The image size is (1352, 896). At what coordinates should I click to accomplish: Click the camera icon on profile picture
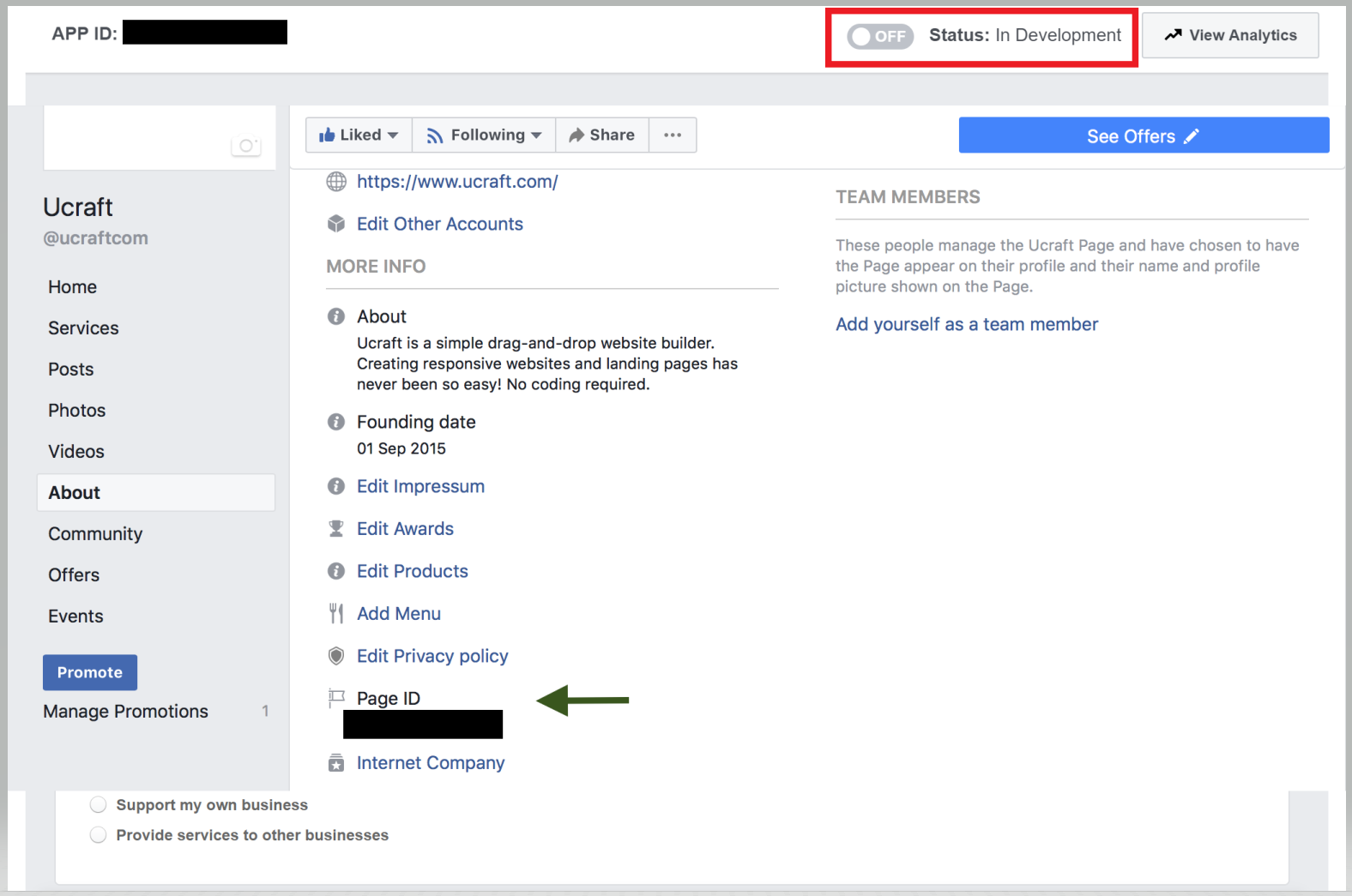tap(246, 146)
